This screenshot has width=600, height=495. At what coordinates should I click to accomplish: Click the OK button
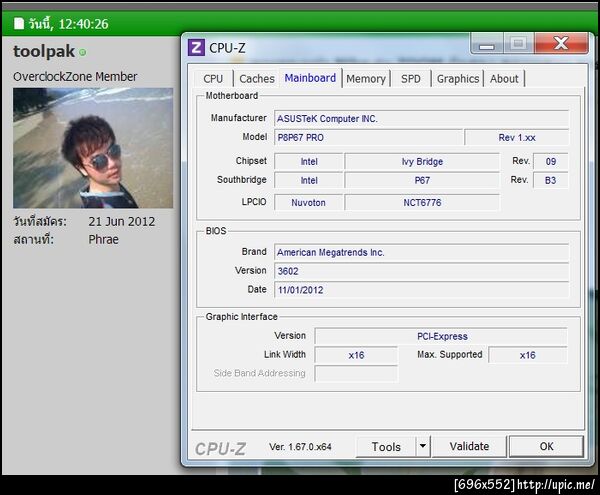coord(546,446)
